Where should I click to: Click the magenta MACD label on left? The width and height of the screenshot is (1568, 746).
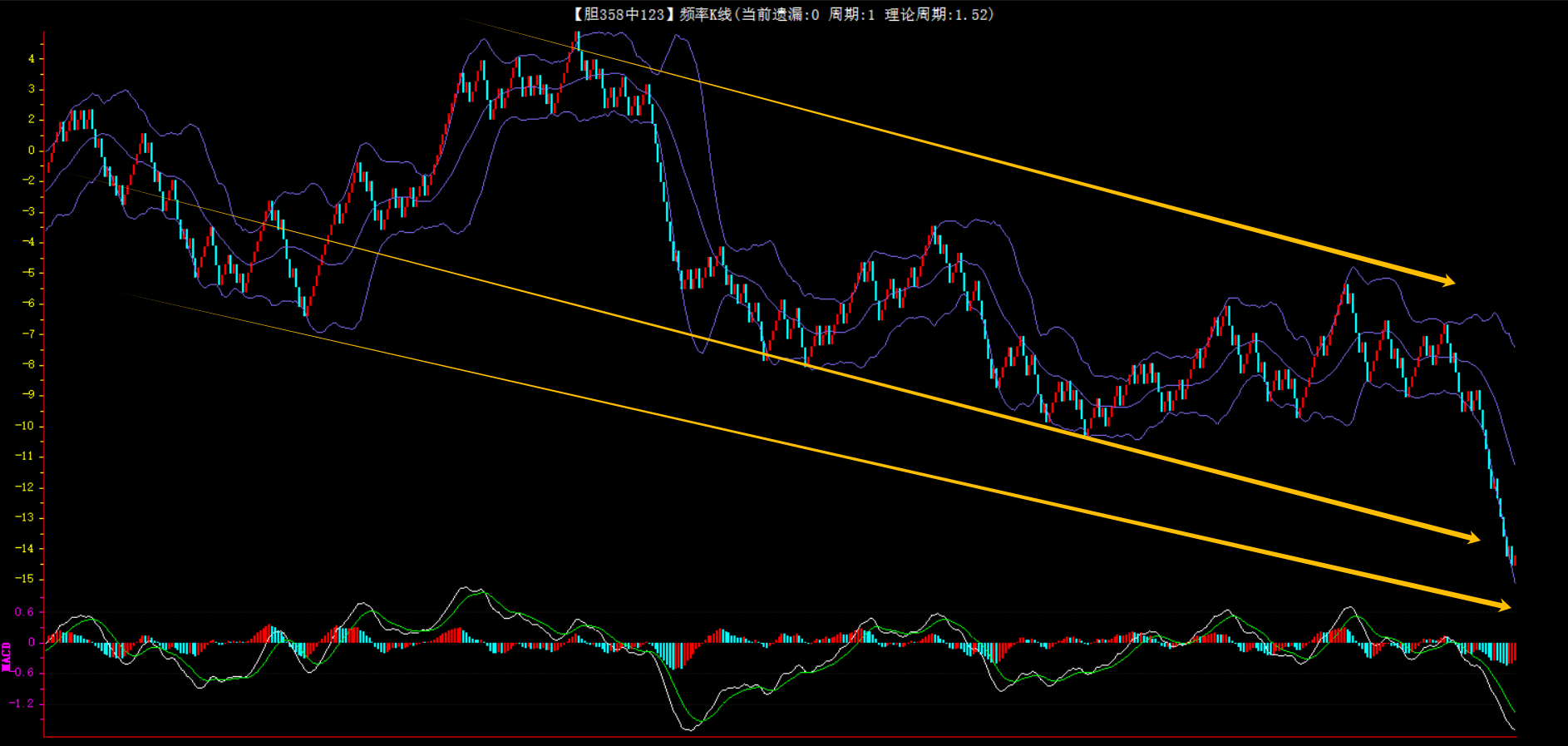coord(7,656)
